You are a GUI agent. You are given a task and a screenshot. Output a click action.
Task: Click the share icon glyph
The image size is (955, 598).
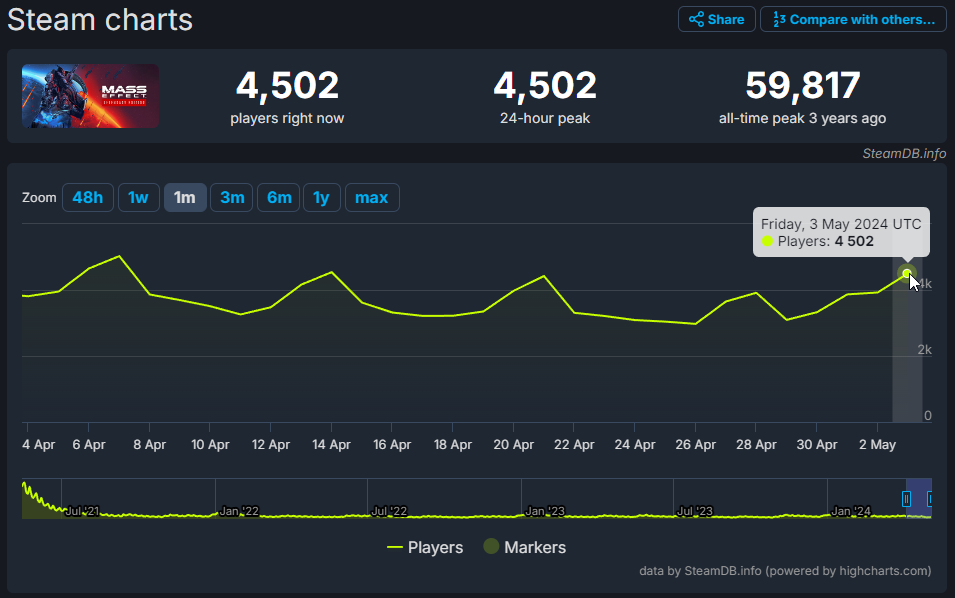pyautogui.click(x=696, y=19)
